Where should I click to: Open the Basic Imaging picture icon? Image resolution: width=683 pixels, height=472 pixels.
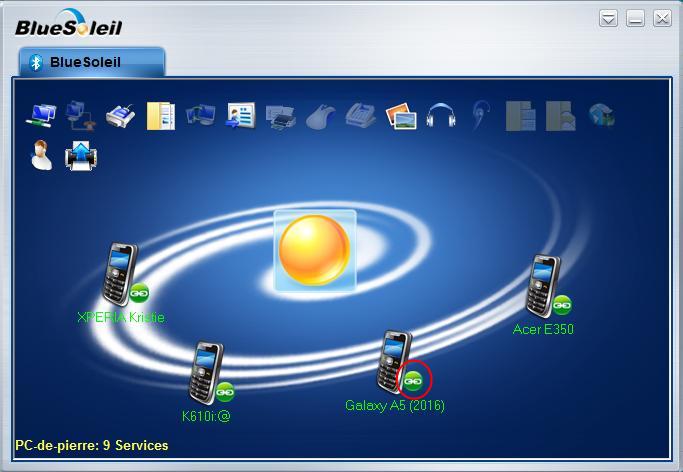coord(400,115)
